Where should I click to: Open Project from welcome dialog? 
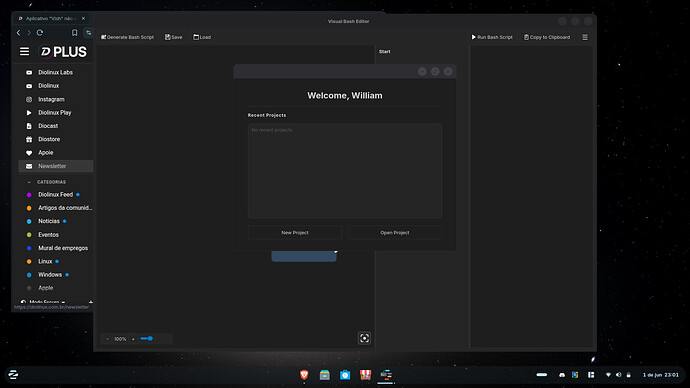(x=395, y=233)
